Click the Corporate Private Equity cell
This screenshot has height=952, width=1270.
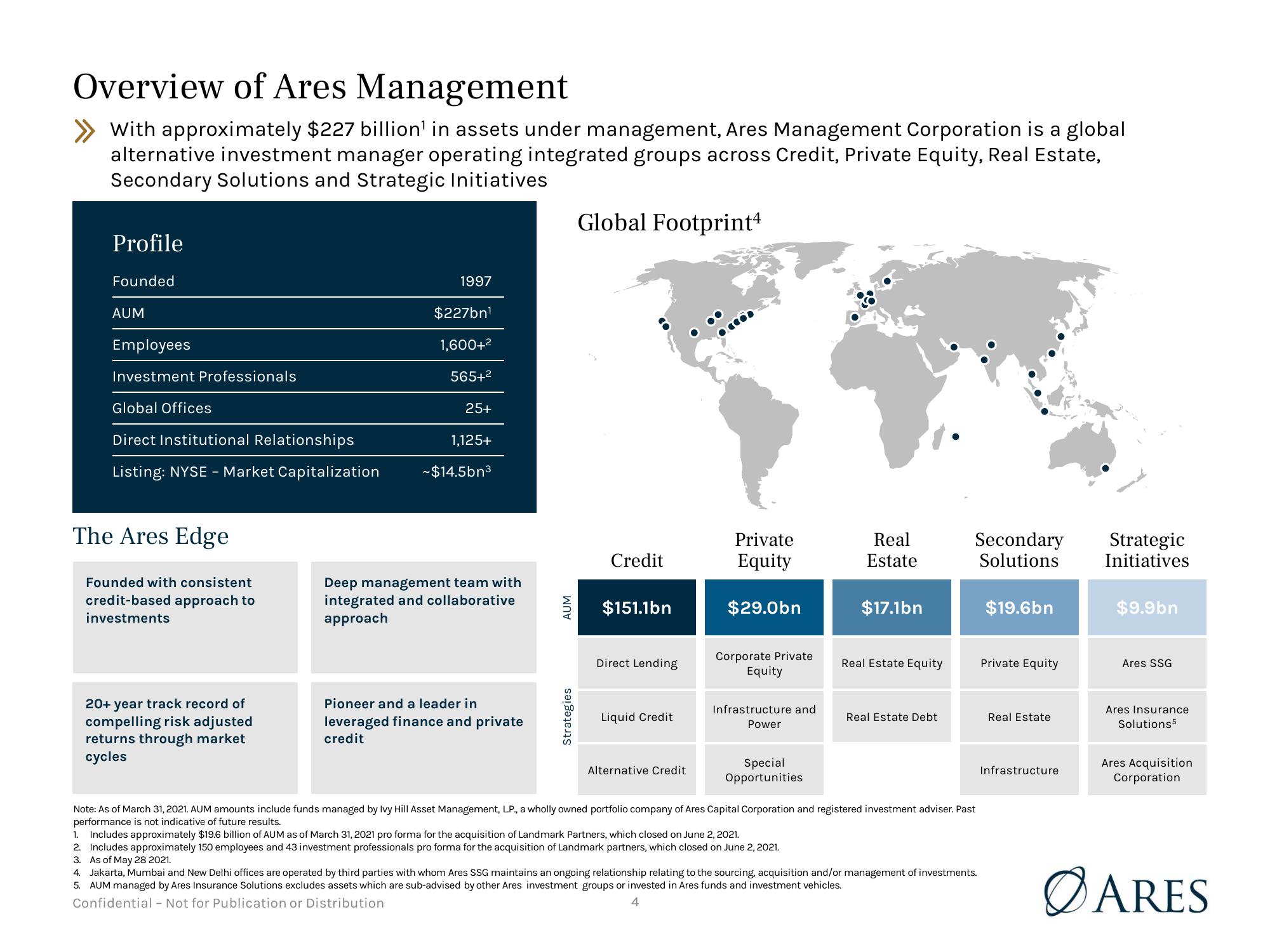[764, 663]
